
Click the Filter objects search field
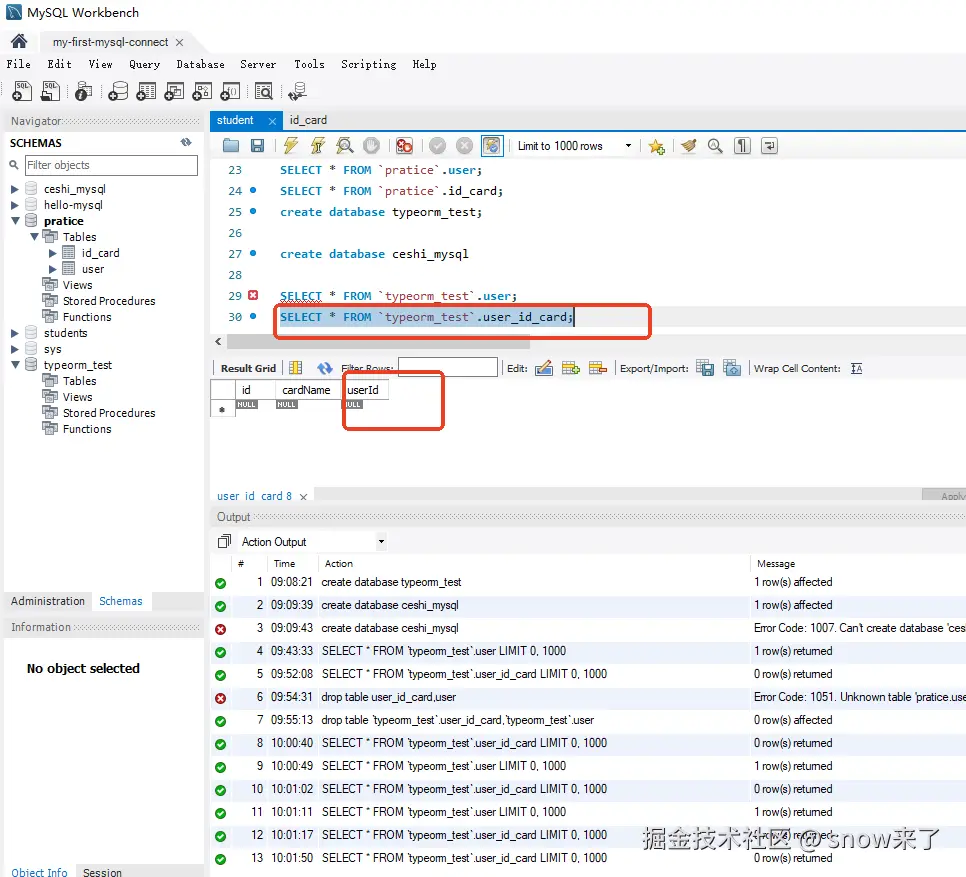click(111, 165)
